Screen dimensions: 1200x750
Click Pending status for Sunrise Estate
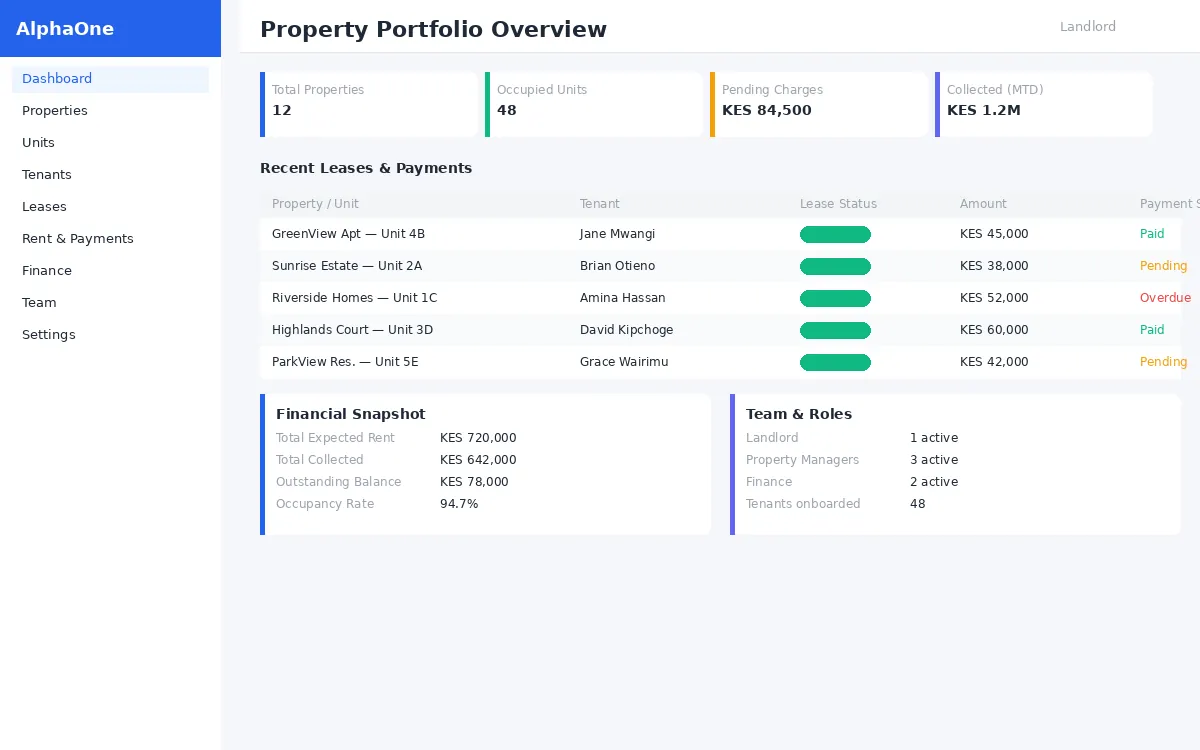tap(1163, 266)
